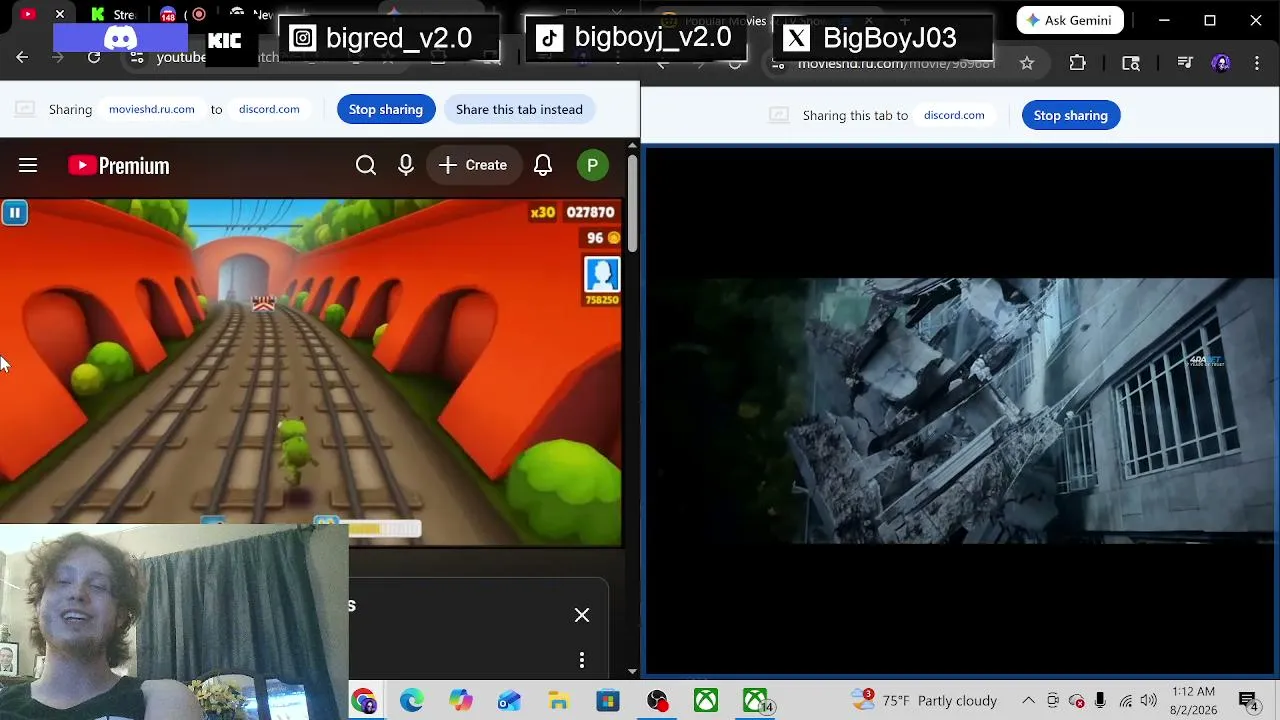Go to YouTube Premium home logo
Viewport: 1280px width, 720px height.
(119, 166)
